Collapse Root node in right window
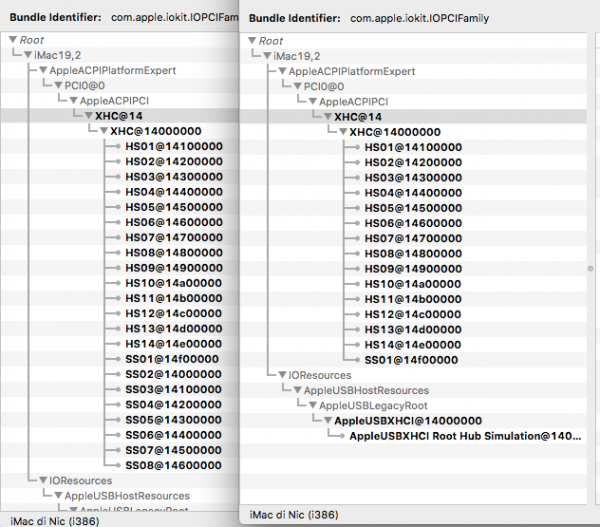The height and width of the screenshot is (527, 600). coord(252,41)
